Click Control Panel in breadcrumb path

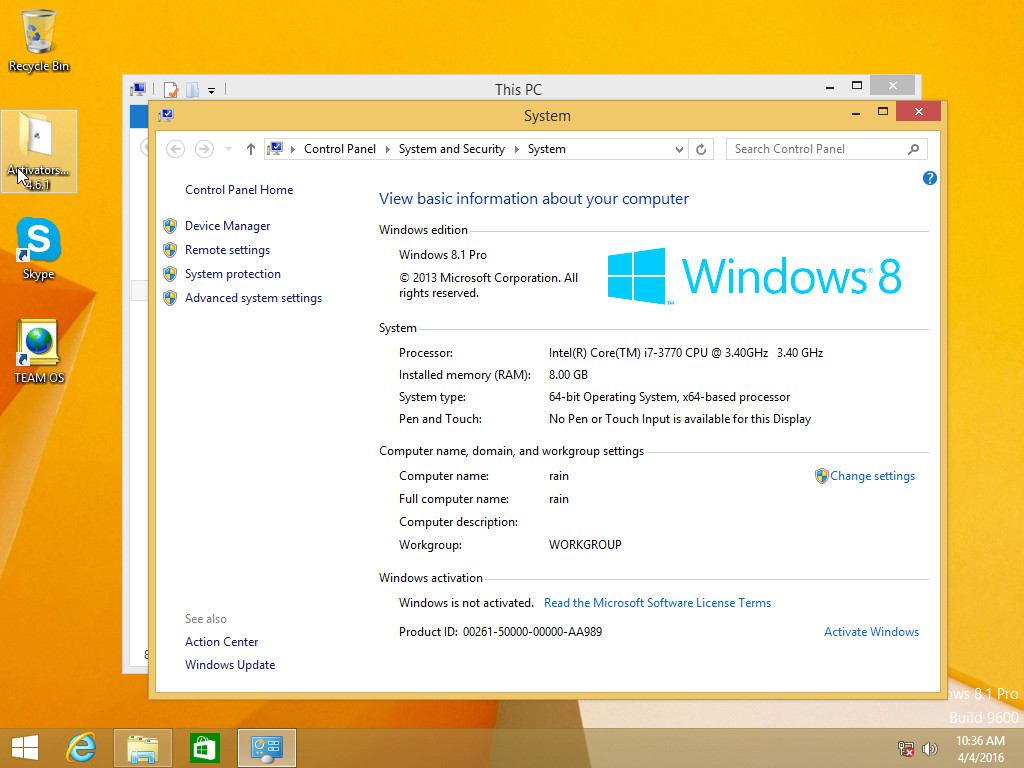(340, 149)
